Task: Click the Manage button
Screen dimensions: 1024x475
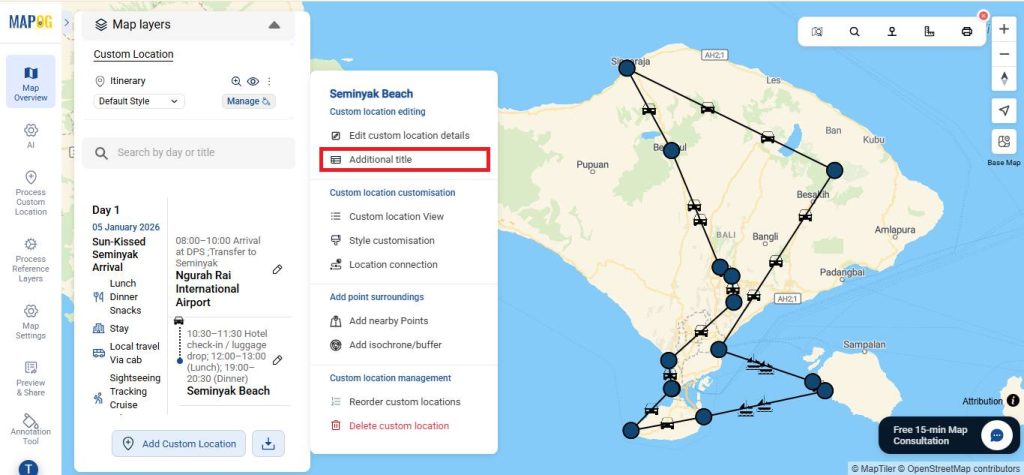Action: (x=248, y=101)
